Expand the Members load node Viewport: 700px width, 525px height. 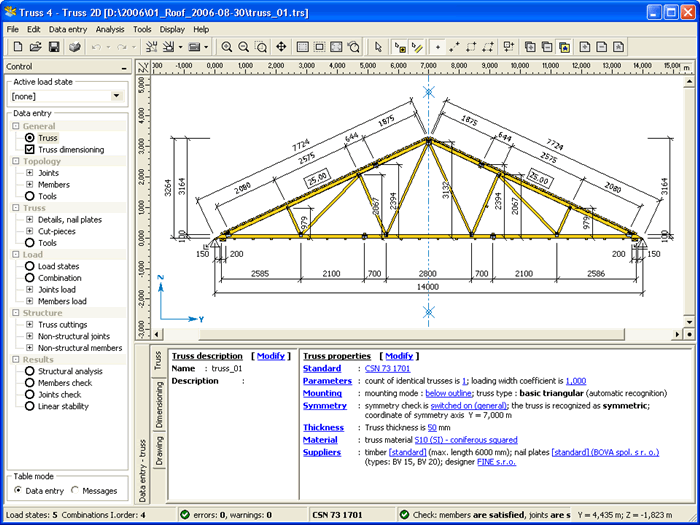pyautogui.click(x=30, y=300)
